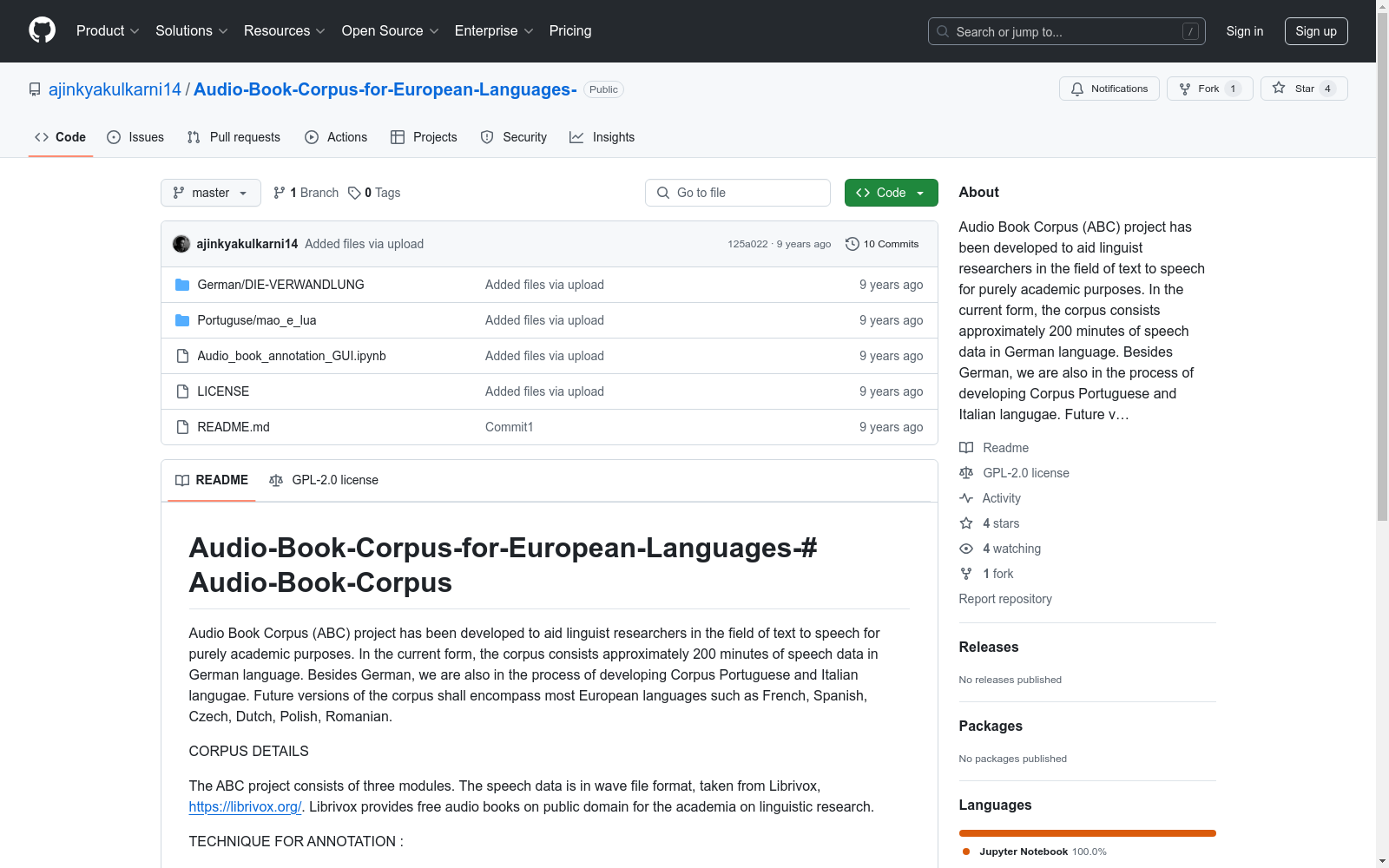Click the fork icon on Fork button
This screenshot has height=868, width=1389.
click(1185, 89)
